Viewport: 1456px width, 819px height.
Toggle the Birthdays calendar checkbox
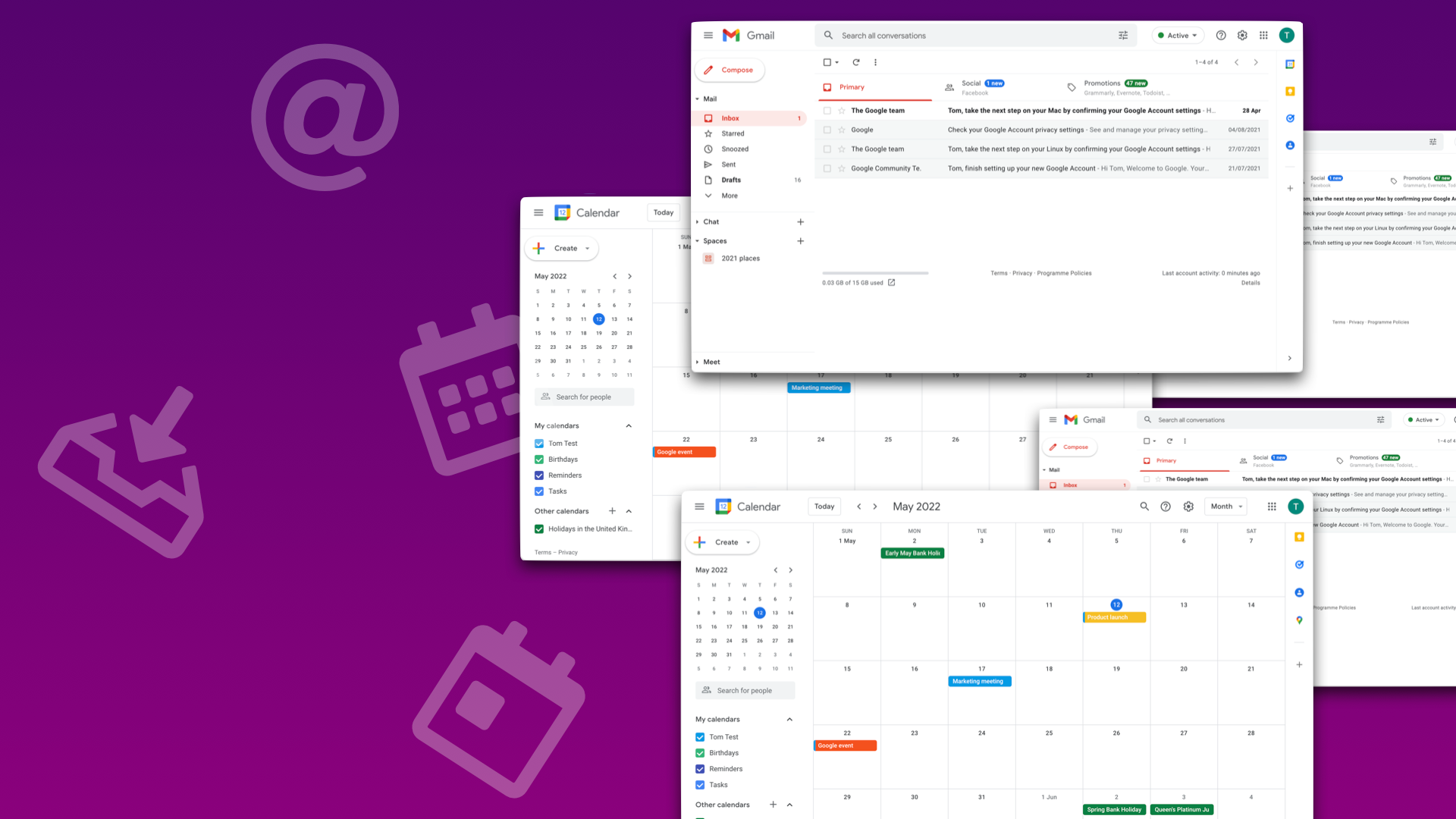[x=539, y=459]
